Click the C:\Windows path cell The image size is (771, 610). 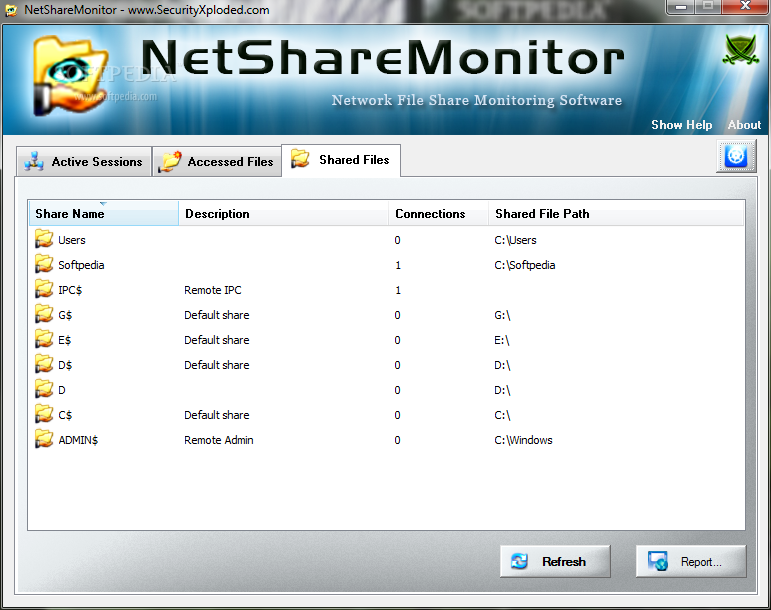pyautogui.click(x=523, y=440)
